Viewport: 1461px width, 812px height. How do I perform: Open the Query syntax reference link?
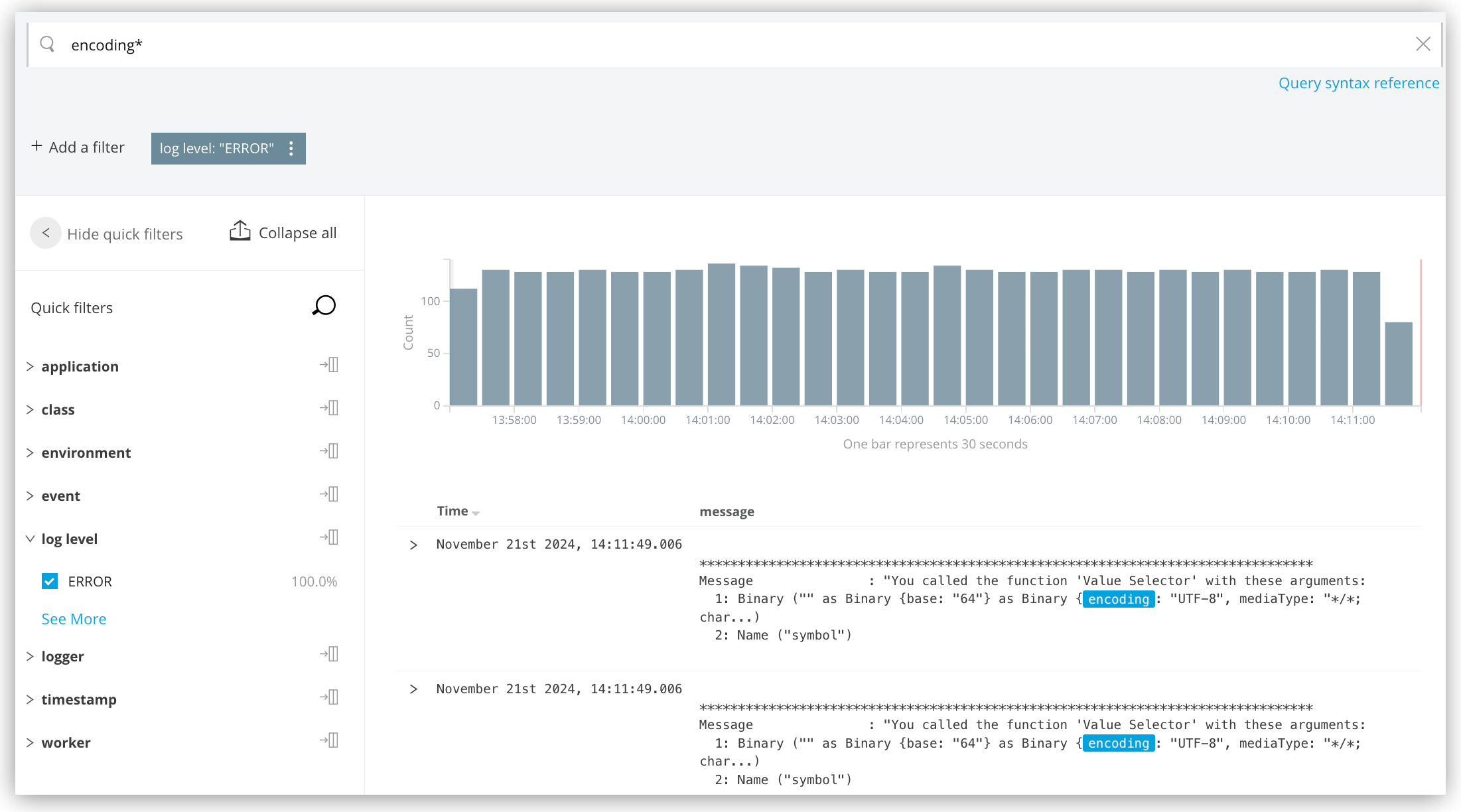coord(1358,83)
